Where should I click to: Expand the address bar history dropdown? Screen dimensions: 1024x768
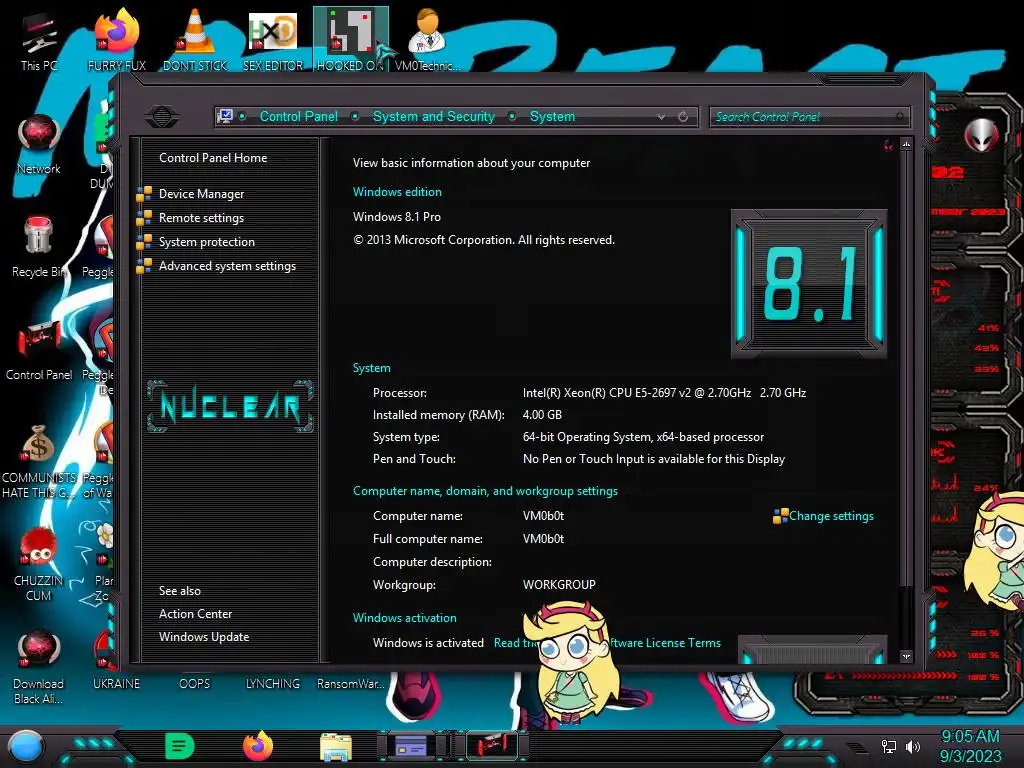662,116
